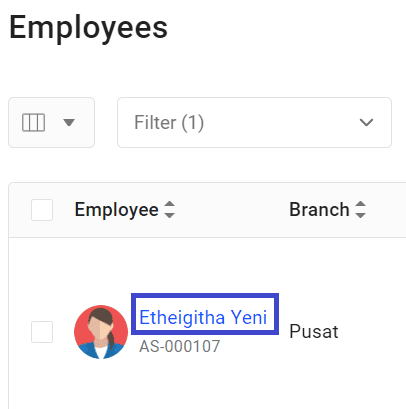Open the column view dropdown arrow
The height and width of the screenshot is (409, 406).
click(x=69, y=123)
